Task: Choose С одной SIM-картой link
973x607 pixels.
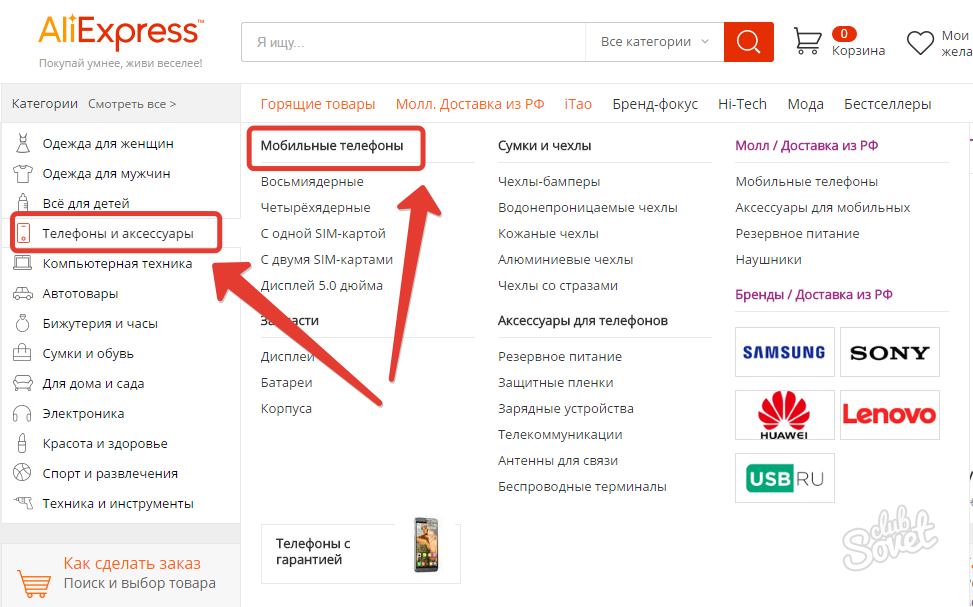Action: click(323, 234)
